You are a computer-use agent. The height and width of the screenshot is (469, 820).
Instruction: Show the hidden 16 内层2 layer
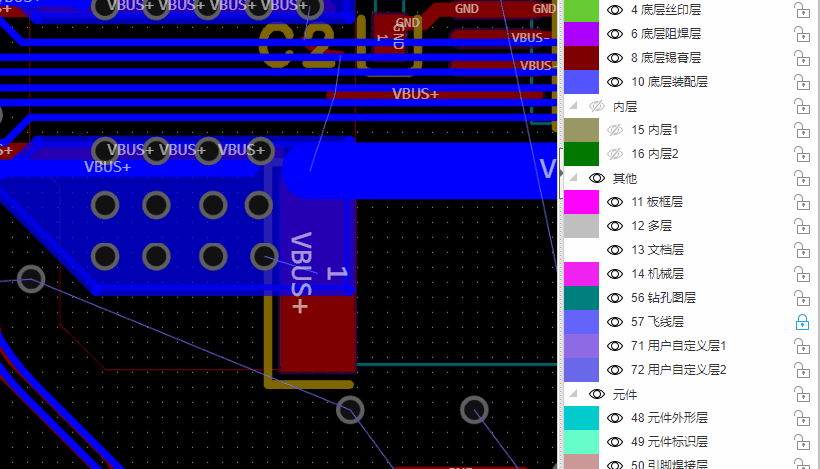[x=615, y=154]
